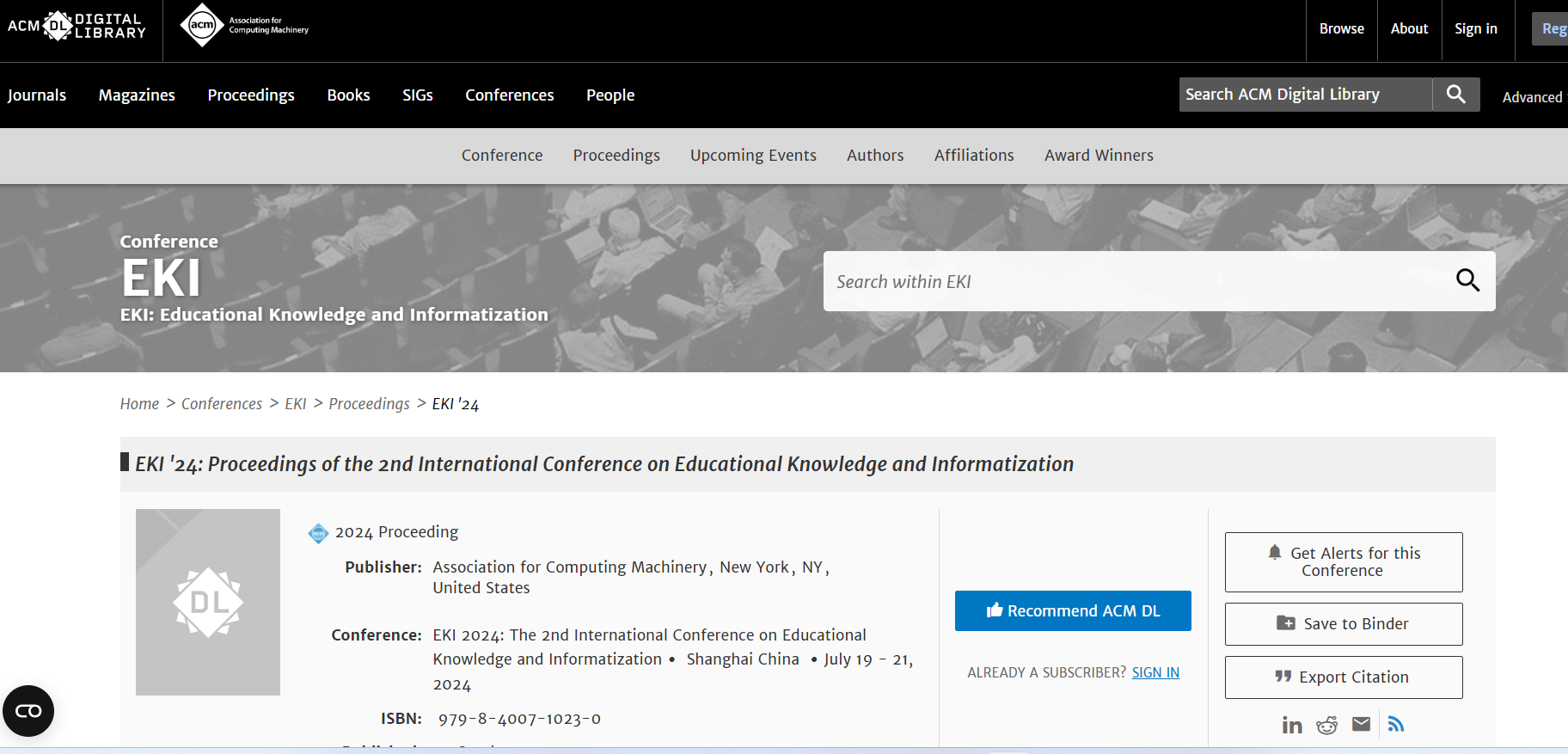
Task: Click the SIGN IN subscriber link
Action: (1155, 672)
